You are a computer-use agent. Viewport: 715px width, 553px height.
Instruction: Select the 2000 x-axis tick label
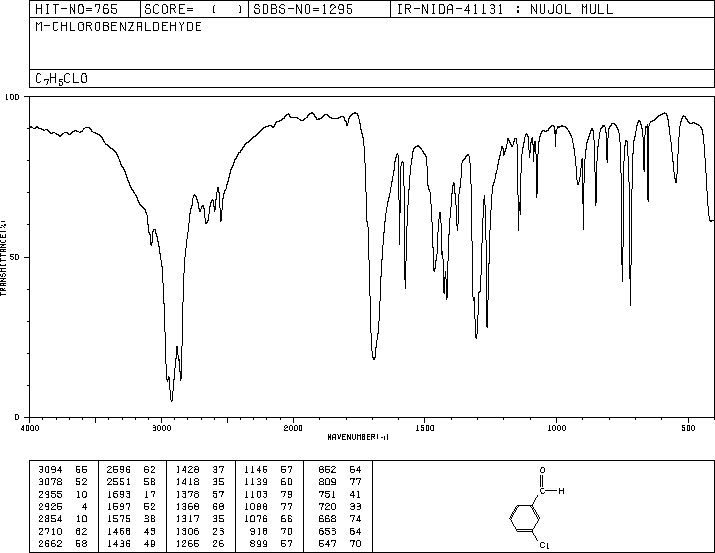point(293,427)
